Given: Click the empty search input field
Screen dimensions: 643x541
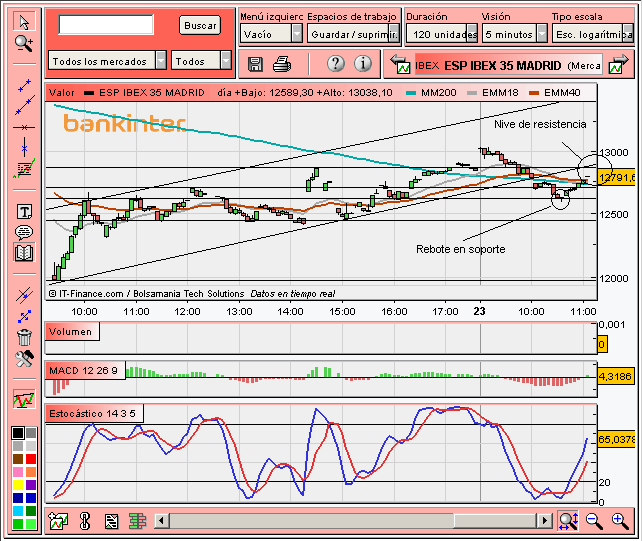Looking at the screenshot, I should pyautogui.click(x=106, y=25).
